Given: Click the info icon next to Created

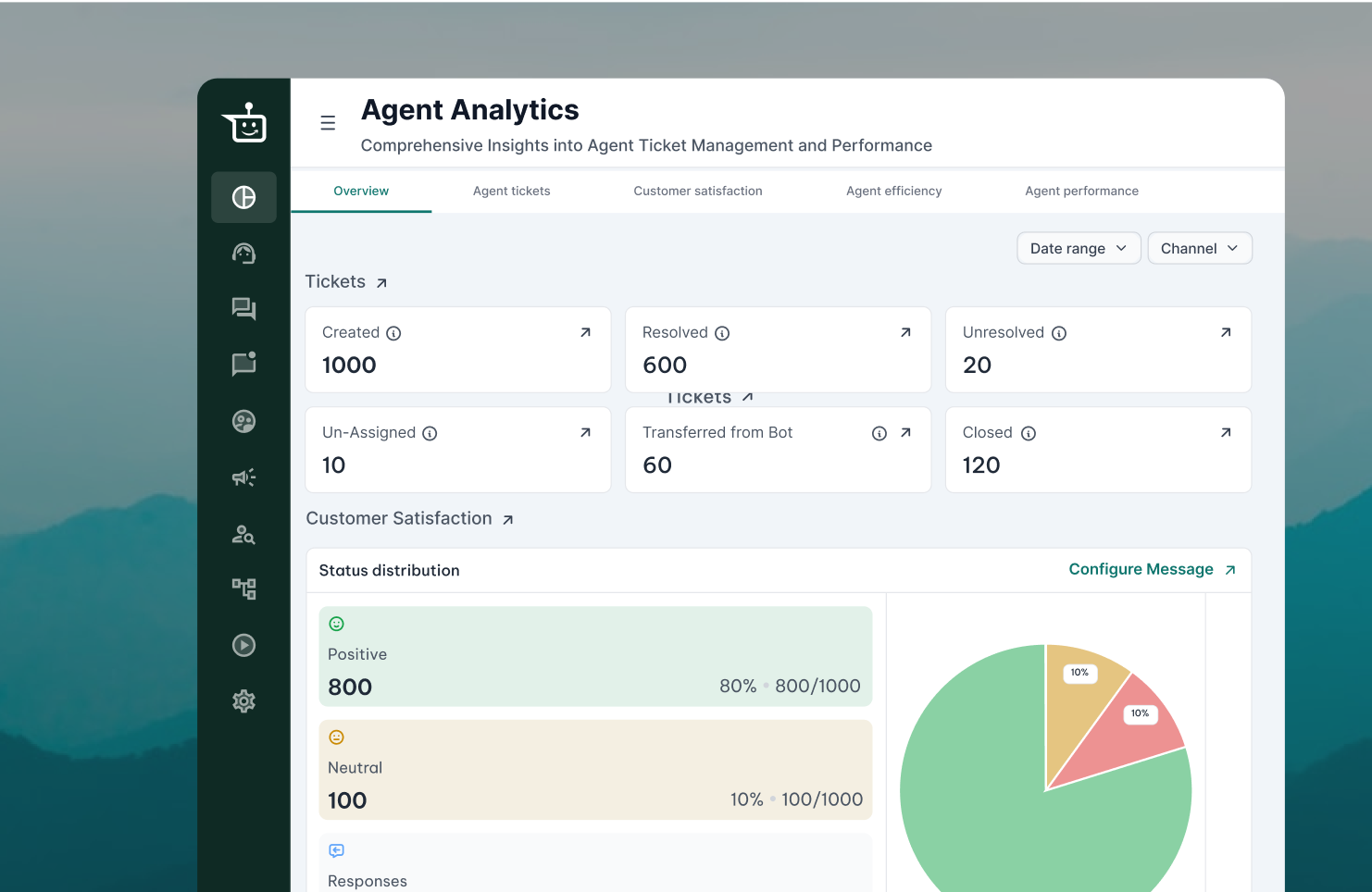Looking at the screenshot, I should pos(393,333).
